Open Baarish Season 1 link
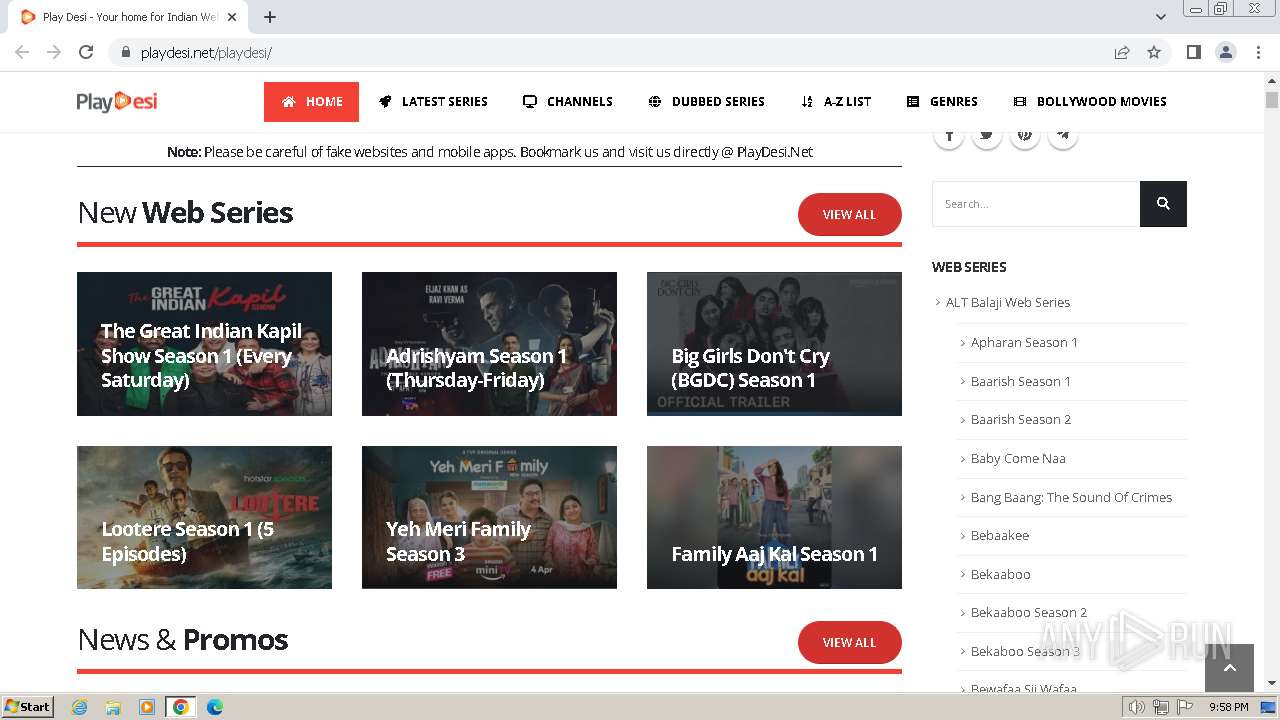The width and height of the screenshot is (1280, 720). click(1020, 381)
